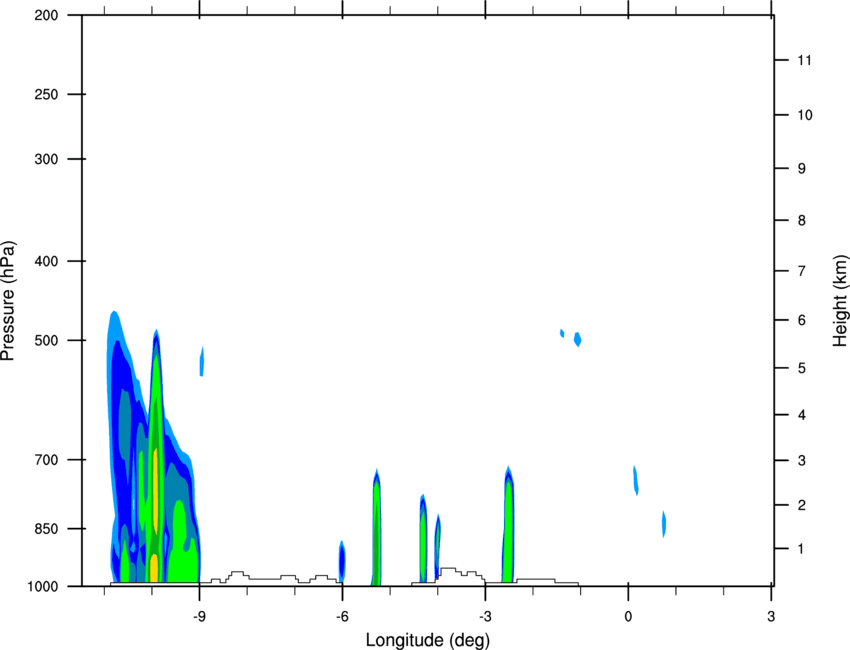Click the 850 pressure tick label
The image size is (850, 650).
[x=46, y=529]
